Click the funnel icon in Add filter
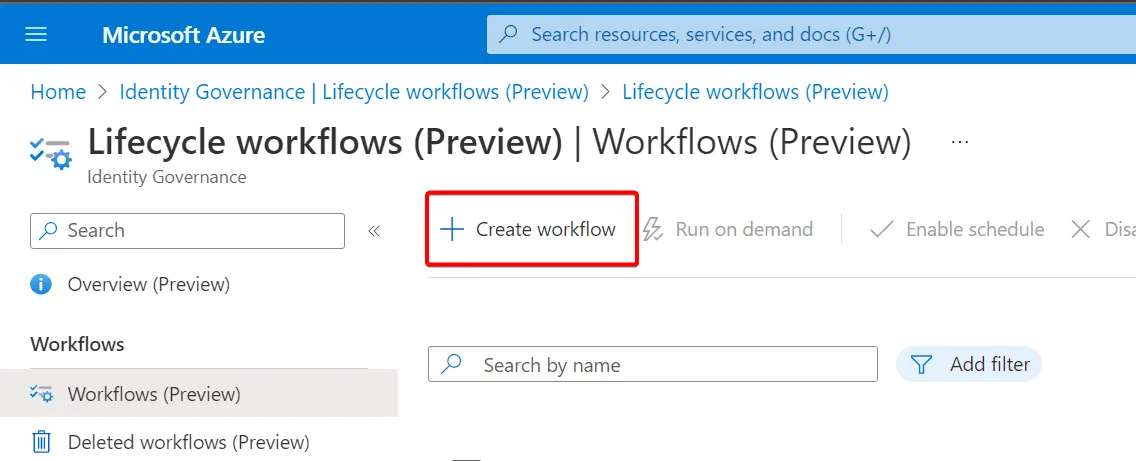 [x=921, y=364]
